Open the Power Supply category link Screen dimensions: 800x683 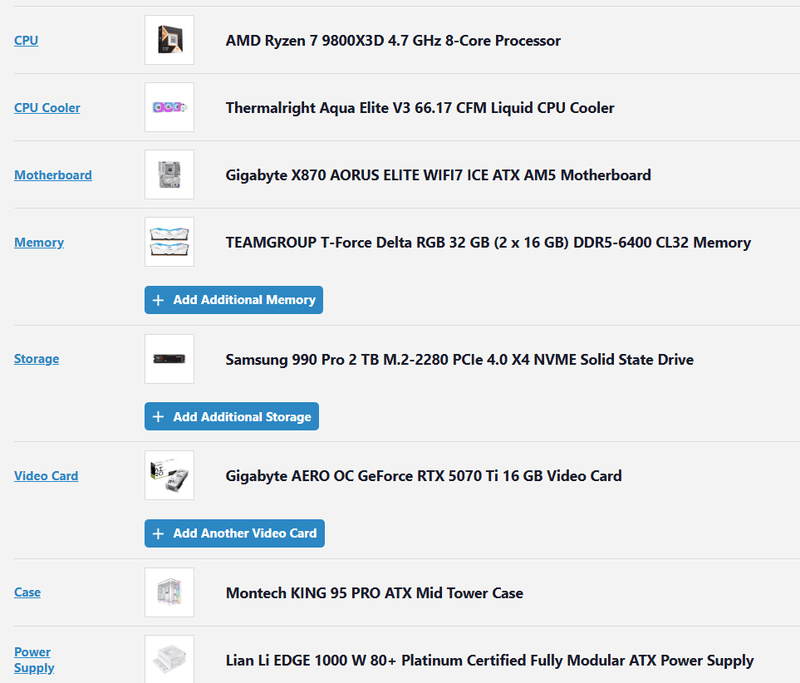[x=34, y=660]
